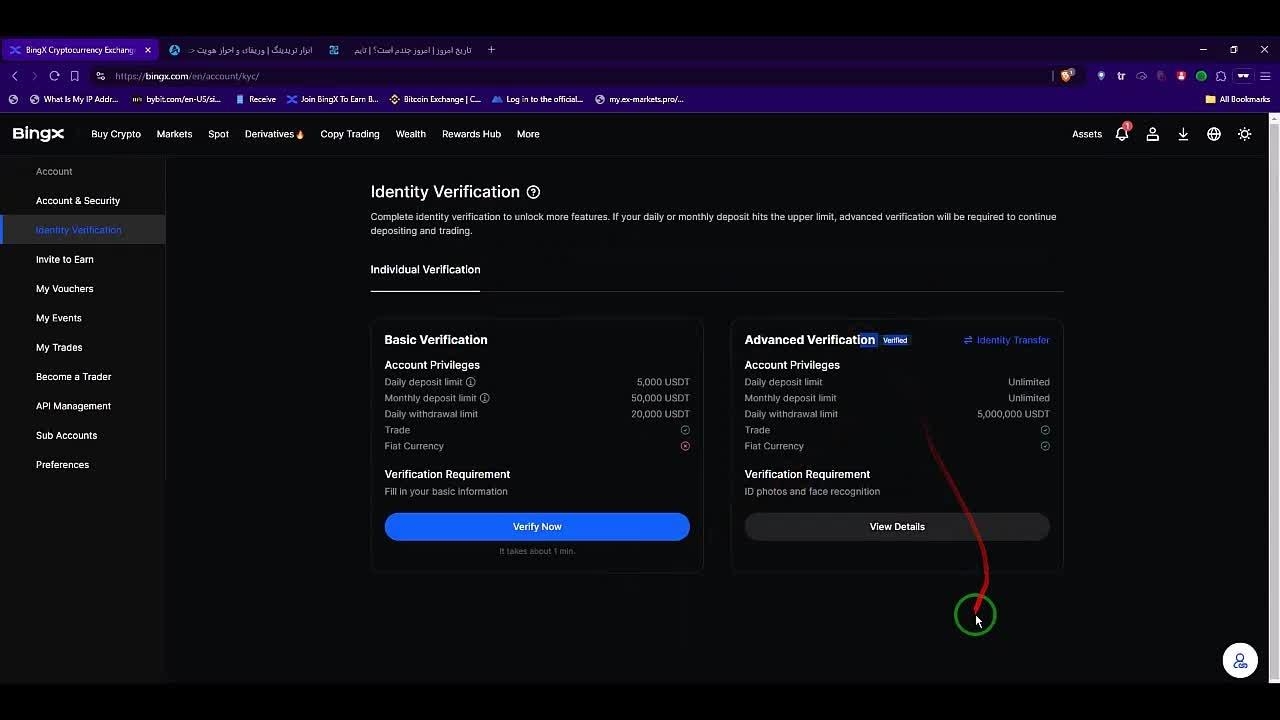Image resolution: width=1280 pixels, height=720 pixels.
Task: Click the download app icon
Action: [1183, 134]
